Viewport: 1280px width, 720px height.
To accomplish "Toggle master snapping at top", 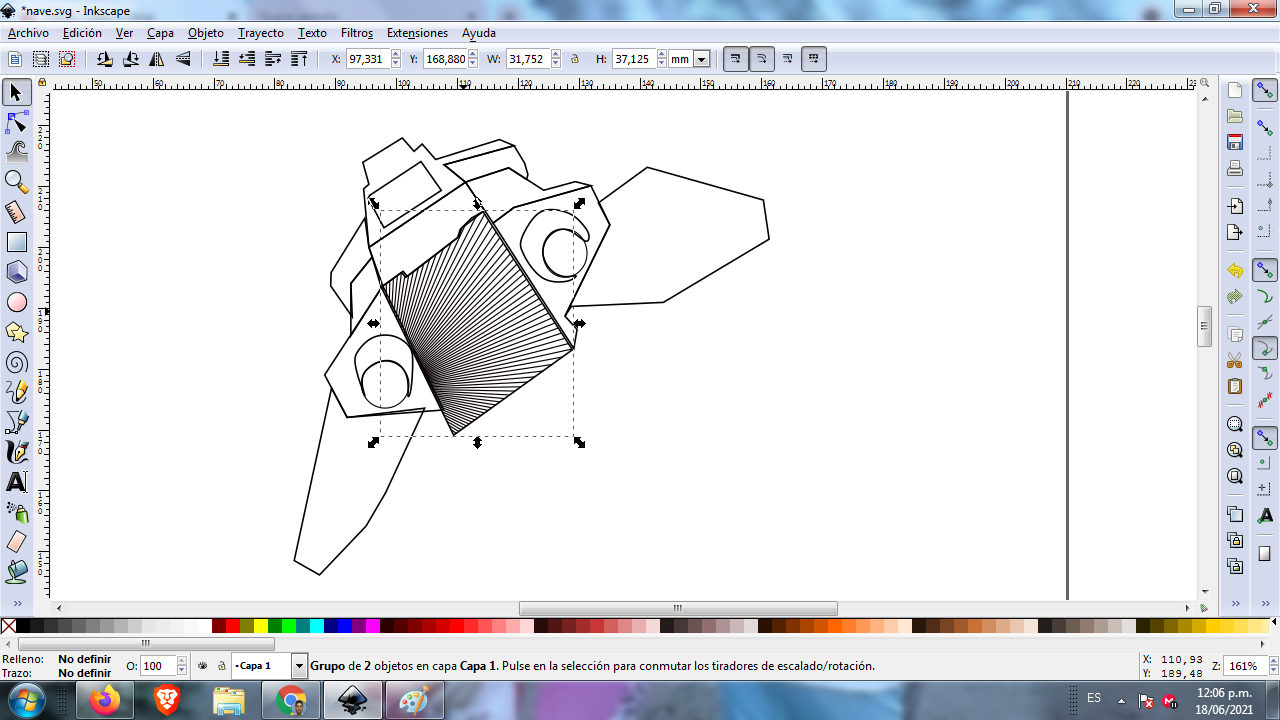I will point(1265,91).
